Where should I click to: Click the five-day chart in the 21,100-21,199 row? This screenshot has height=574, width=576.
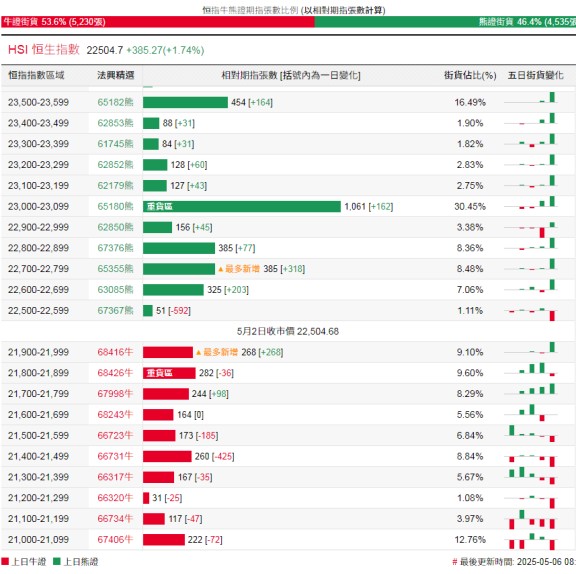coord(531,519)
